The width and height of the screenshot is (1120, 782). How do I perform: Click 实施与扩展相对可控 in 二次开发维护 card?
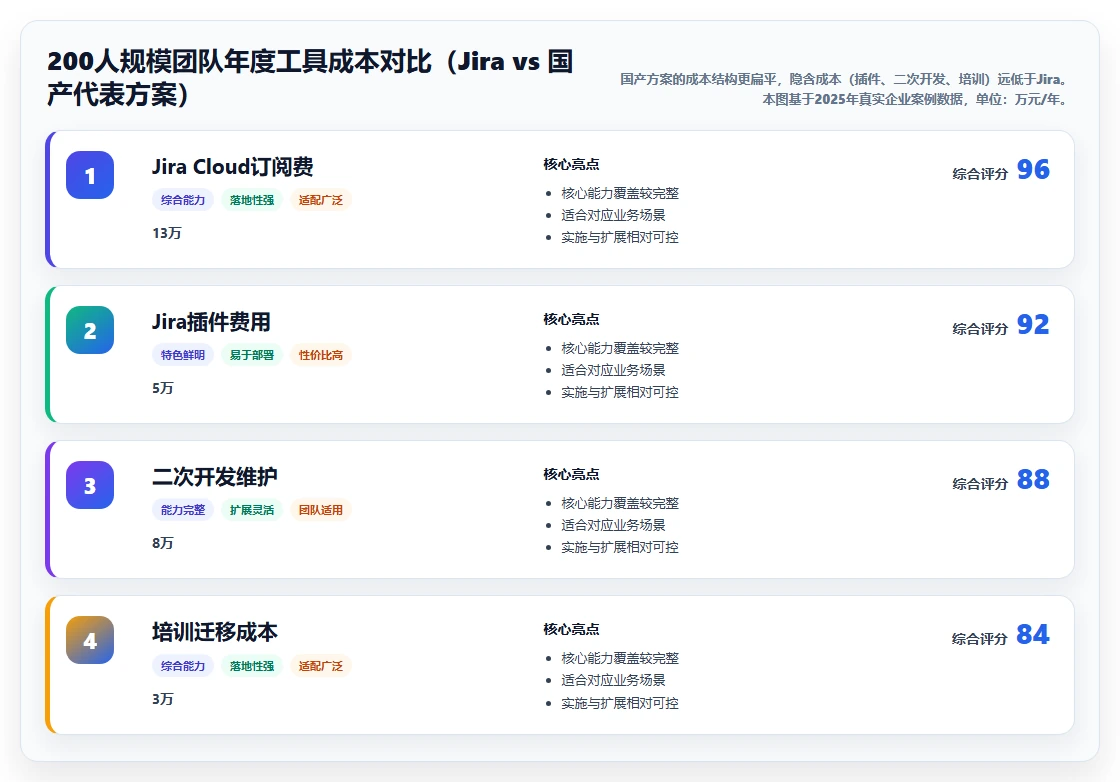[x=620, y=547]
